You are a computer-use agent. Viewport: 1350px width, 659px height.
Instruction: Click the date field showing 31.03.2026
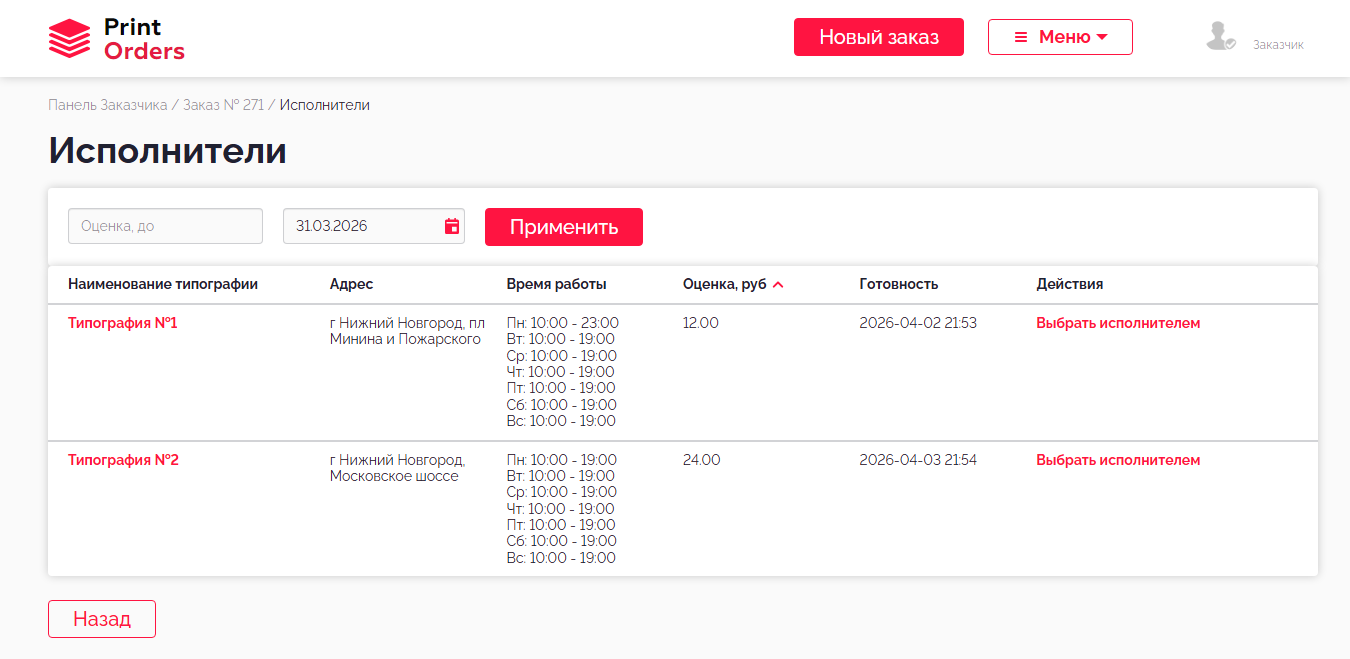(360, 226)
